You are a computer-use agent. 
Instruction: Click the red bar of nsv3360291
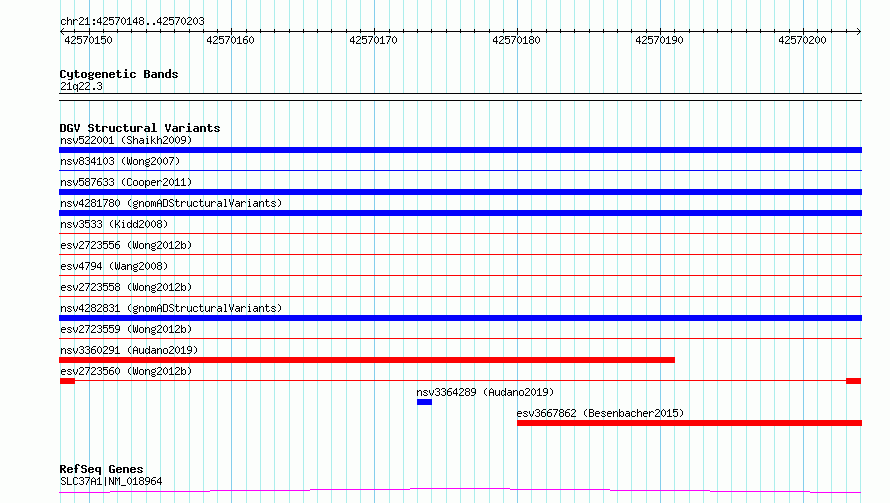367,360
